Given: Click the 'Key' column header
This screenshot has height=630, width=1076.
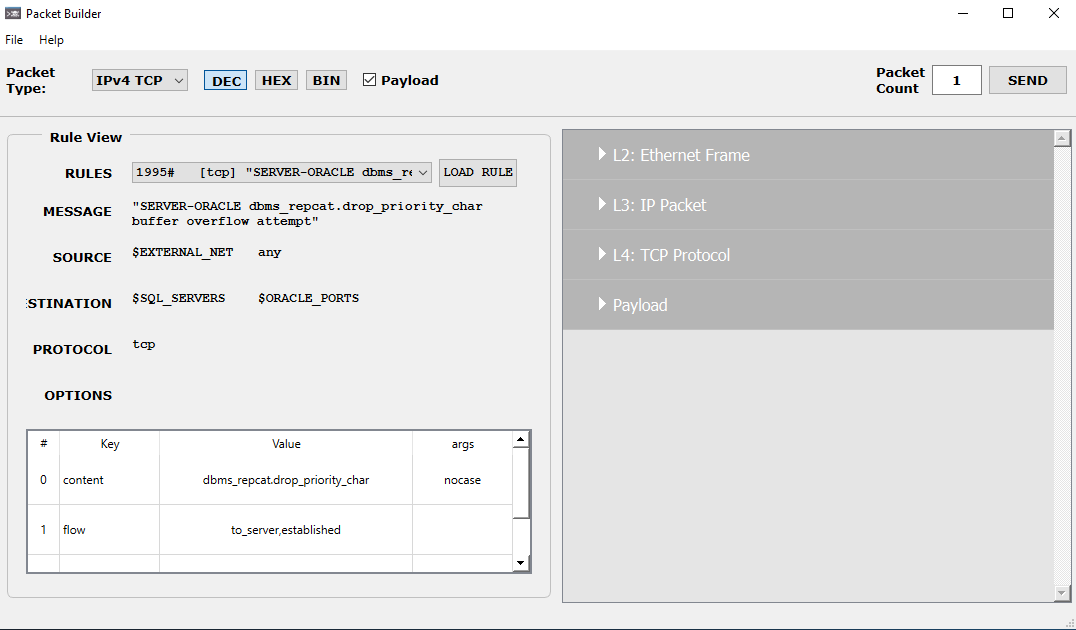Looking at the screenshot, I should coord(110,444).
